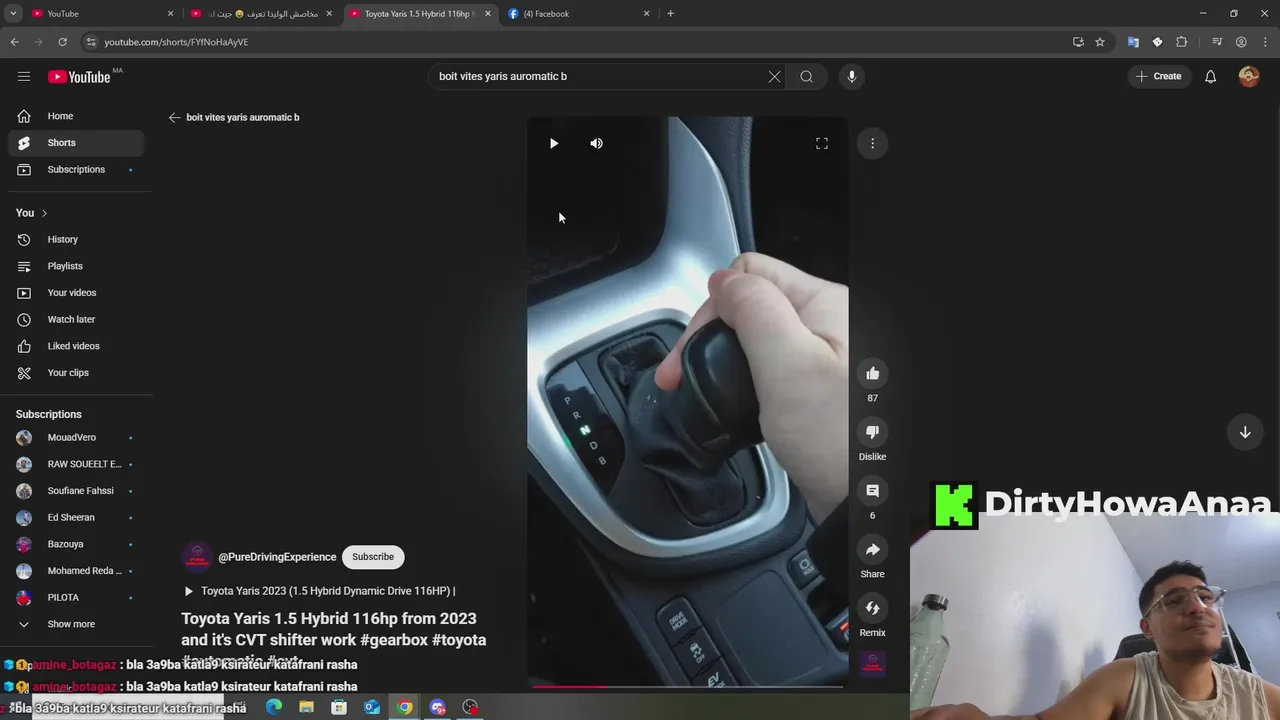Reload the page
1280x720 pixels.
pyautogui.click(x=62, y=42)
